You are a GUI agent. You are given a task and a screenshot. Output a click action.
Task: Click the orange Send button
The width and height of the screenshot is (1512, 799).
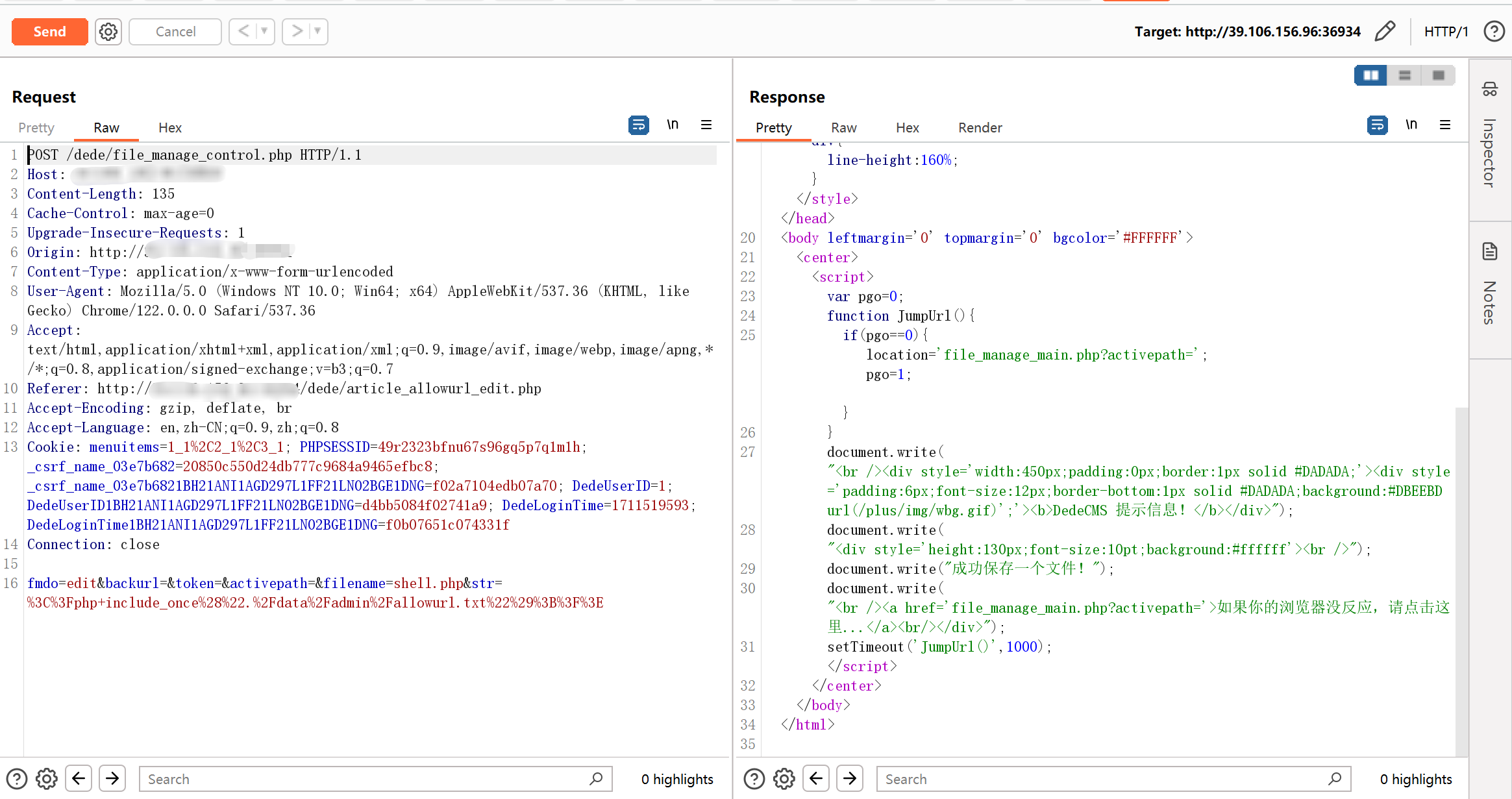click(50, 32)
